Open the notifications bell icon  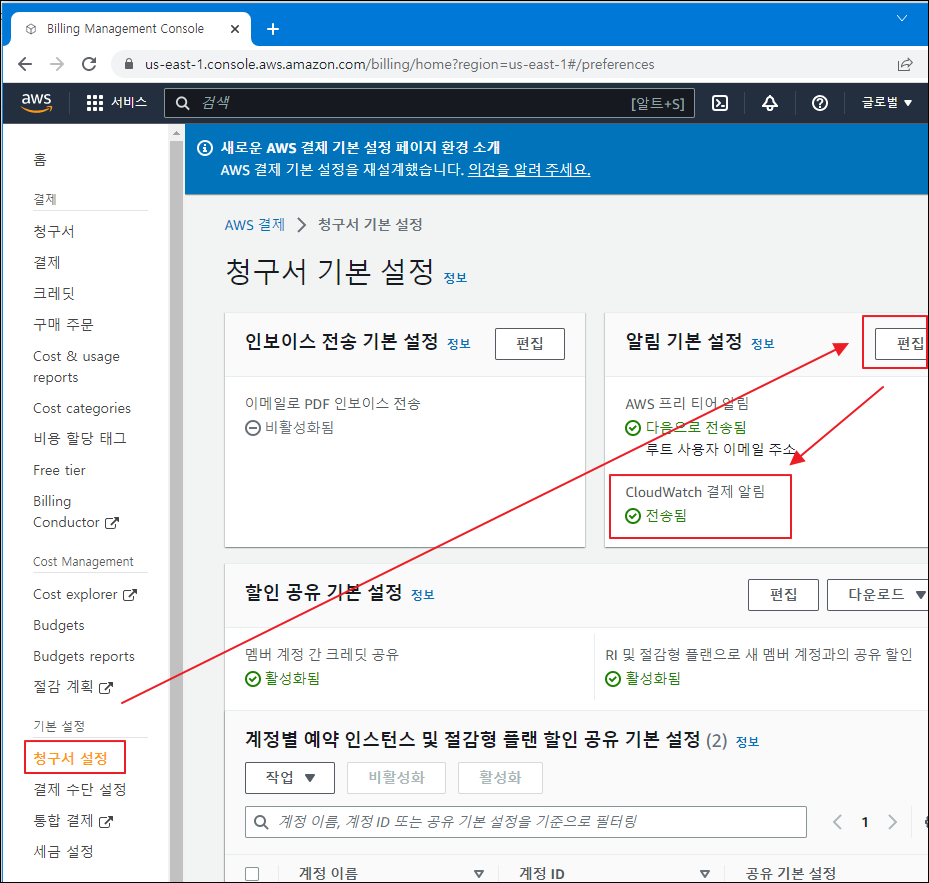tap(770, 103)
